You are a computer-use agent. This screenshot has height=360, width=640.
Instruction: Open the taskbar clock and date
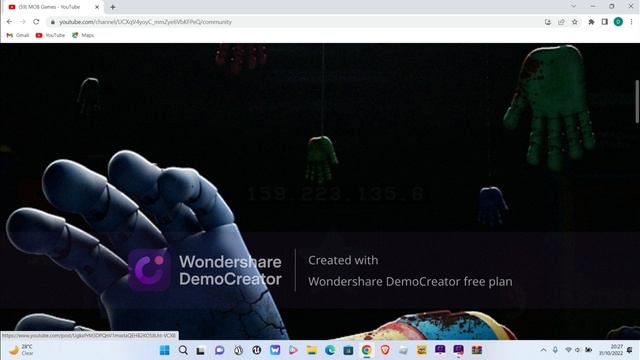611,350
